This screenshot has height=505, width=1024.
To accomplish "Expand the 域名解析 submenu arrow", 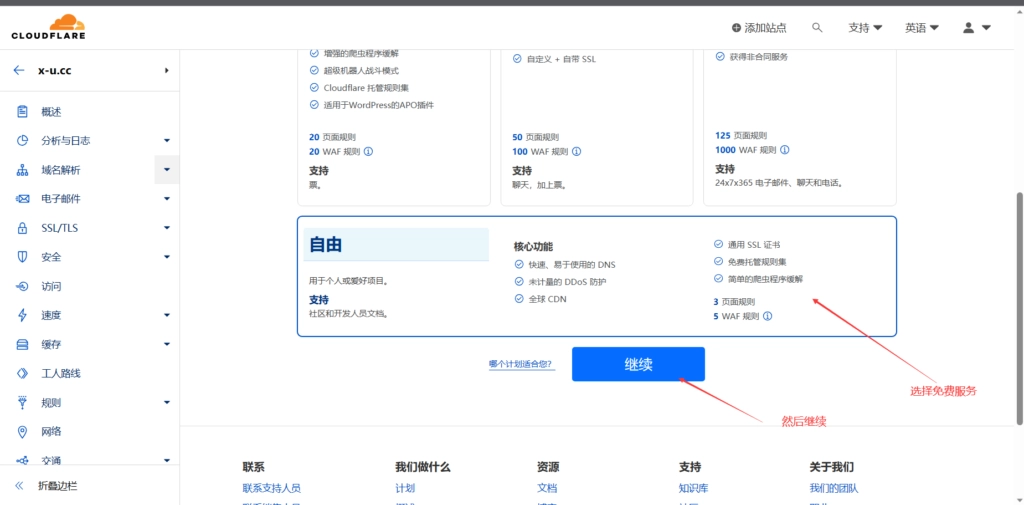I will point(167,170).
